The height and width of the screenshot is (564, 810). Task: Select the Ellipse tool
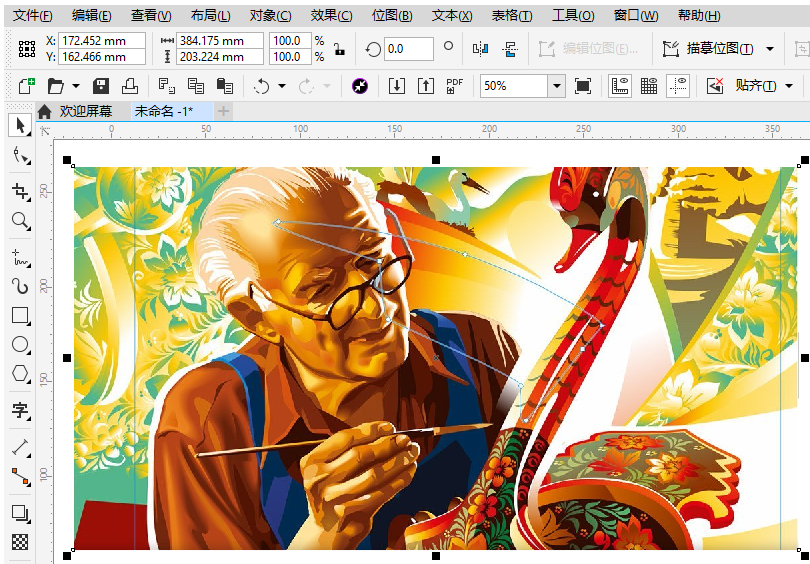(x=20, y=344)
